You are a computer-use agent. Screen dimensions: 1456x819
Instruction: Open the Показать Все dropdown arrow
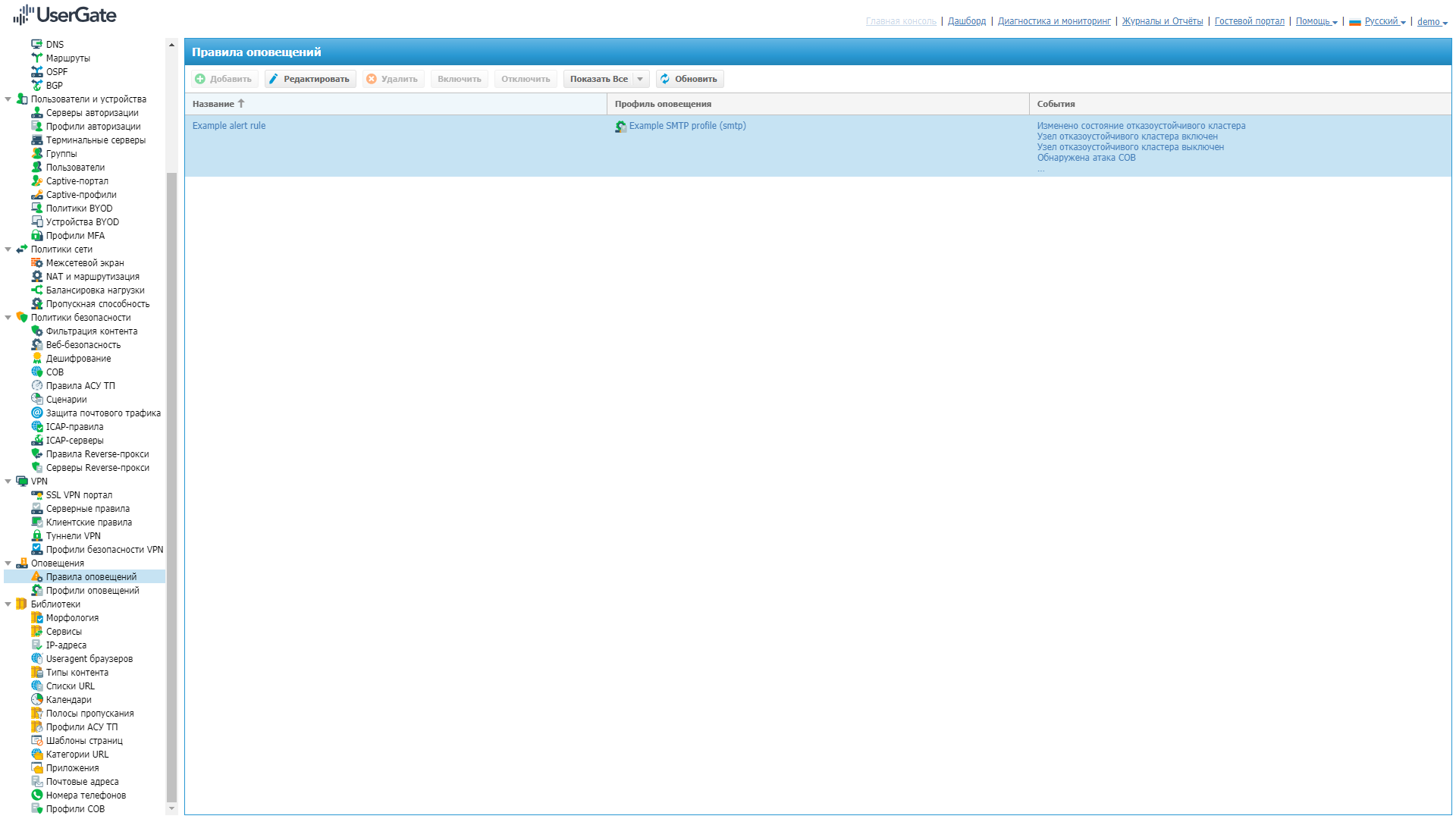click(x=640, y=79)
